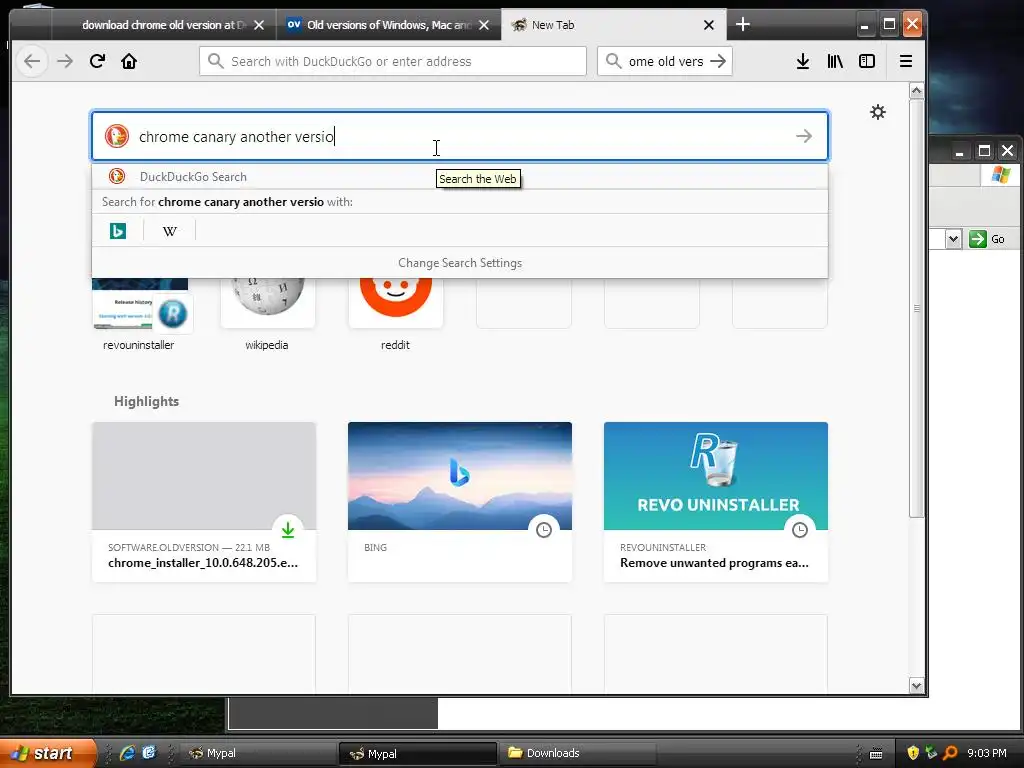Switch to 'Old versions of Windows, Mac' tab

388,25
